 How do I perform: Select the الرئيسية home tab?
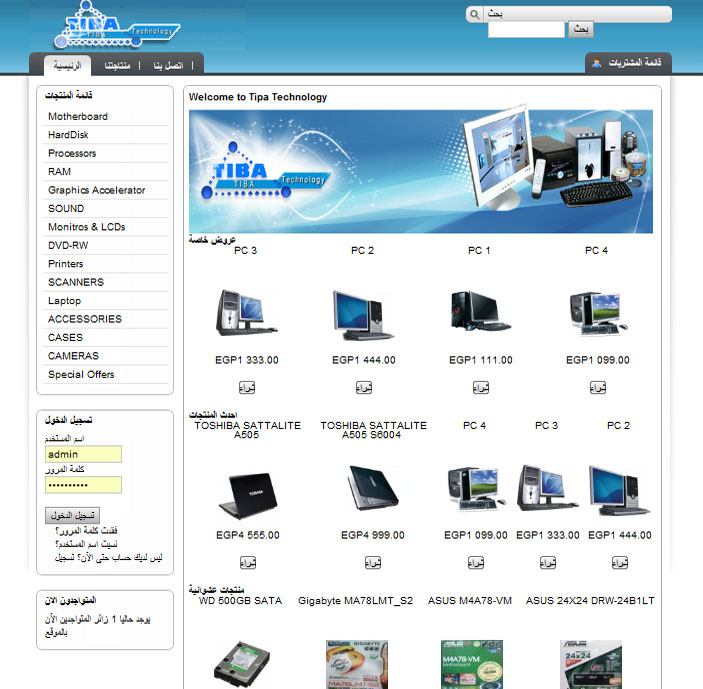tap(67, 65)
